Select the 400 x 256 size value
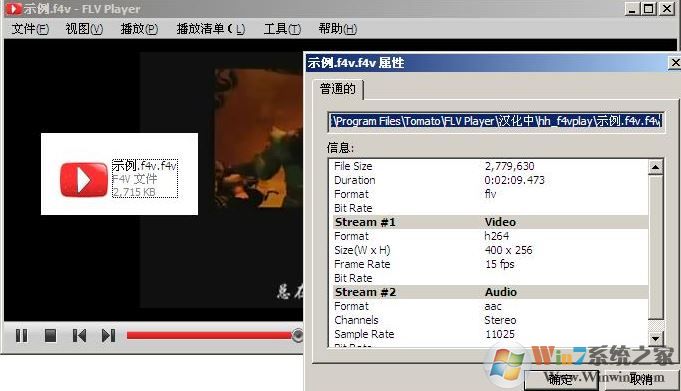 click(508, 250)
